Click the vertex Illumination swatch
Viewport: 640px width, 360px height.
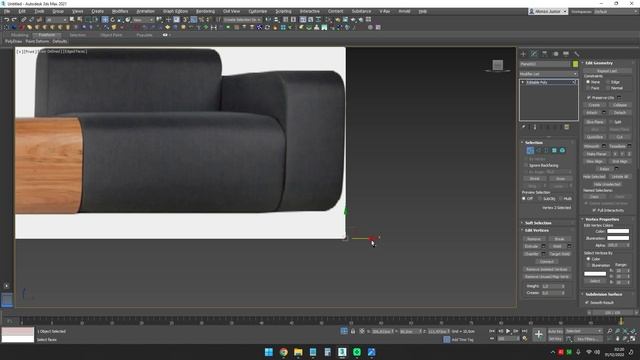[x=618, y=238]
